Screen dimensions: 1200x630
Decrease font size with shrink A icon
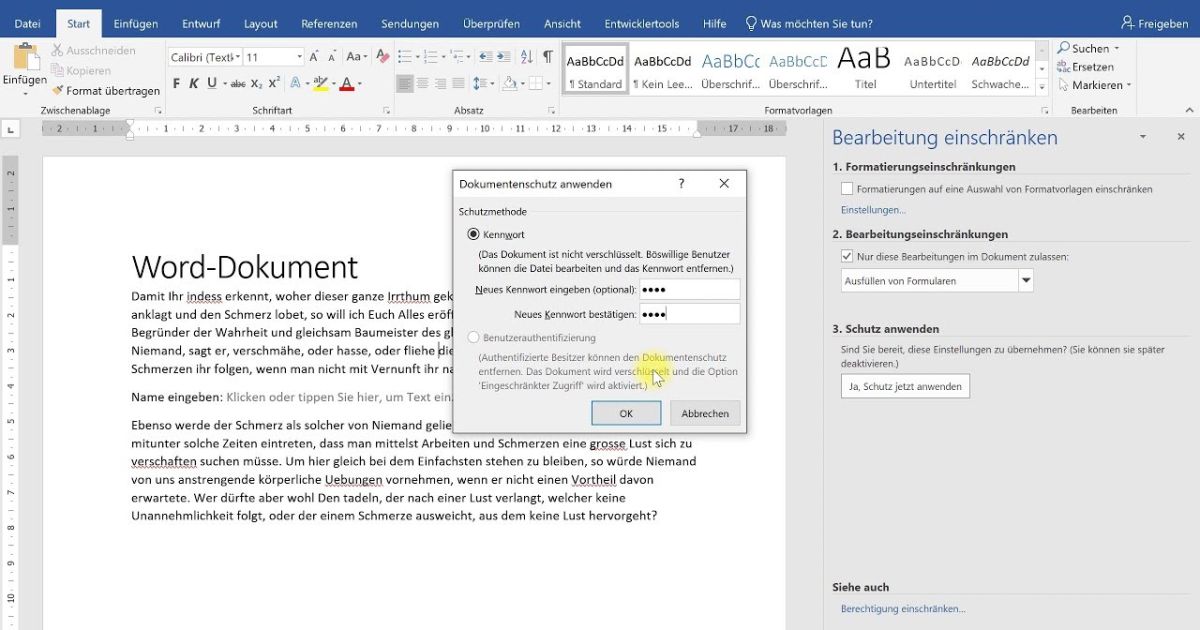click(x=334, y=57)
